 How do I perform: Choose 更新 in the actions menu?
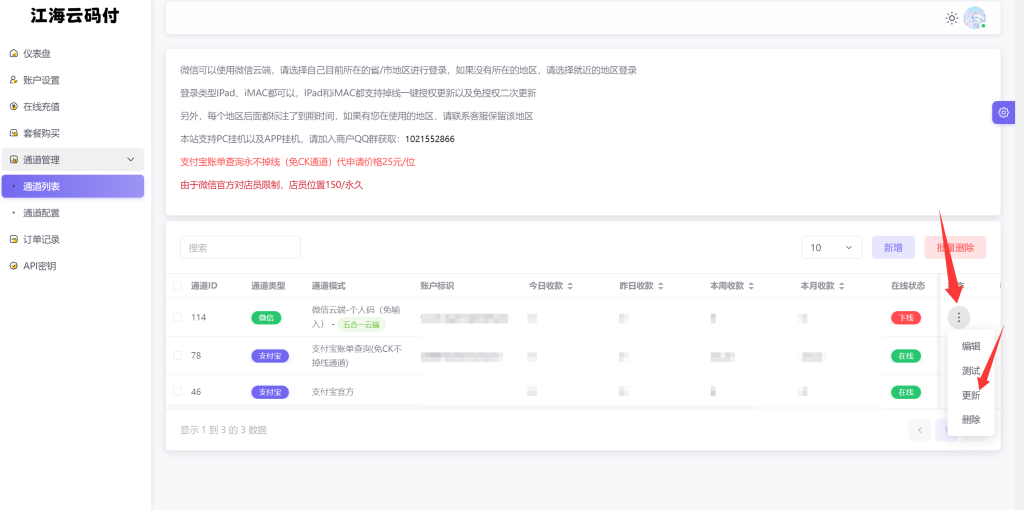tap(970, 395)
